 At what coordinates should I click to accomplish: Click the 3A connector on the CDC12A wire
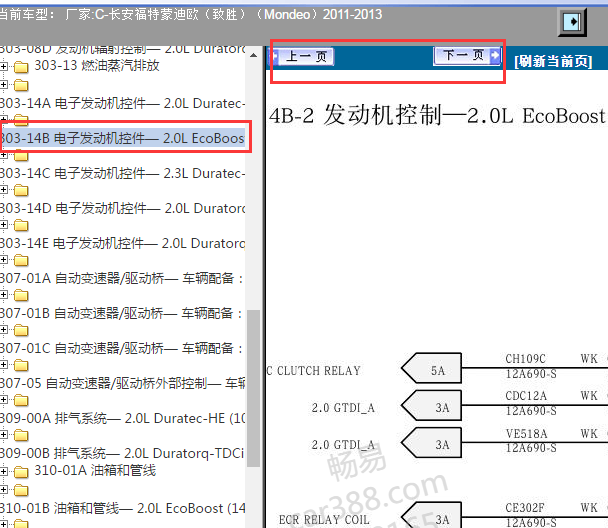[432, 405]
